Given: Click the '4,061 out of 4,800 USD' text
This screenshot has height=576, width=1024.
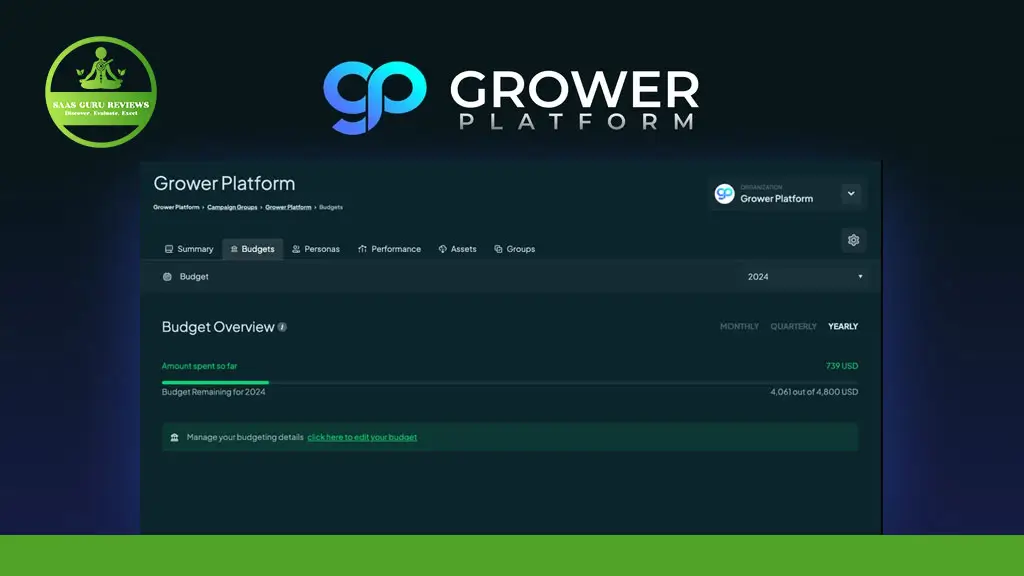Looking at the screenshot, I should tap(814, 392).
